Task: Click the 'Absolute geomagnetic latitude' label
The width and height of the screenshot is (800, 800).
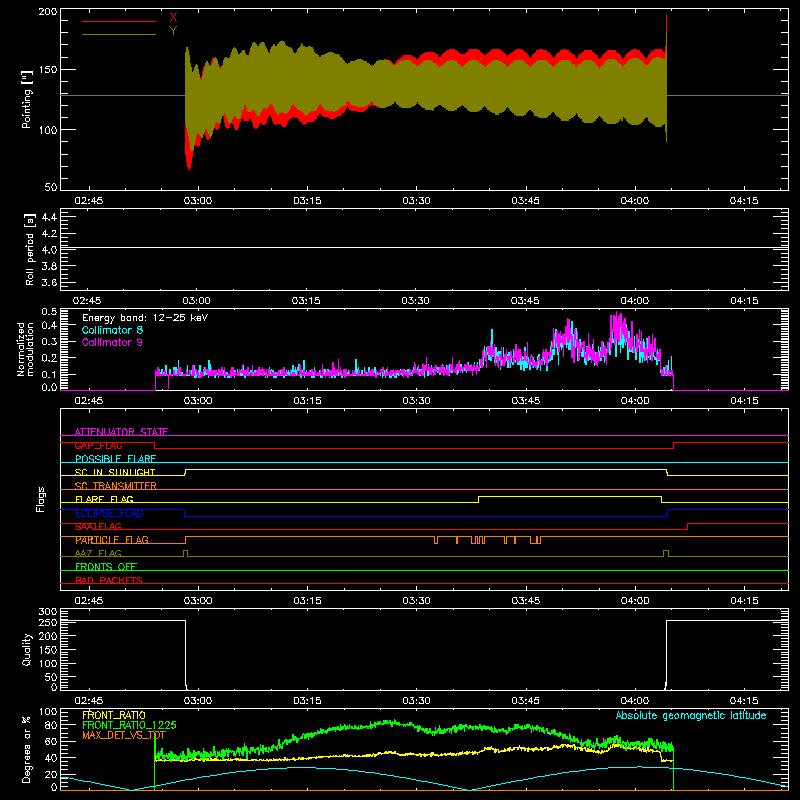Action: [691, 715]
